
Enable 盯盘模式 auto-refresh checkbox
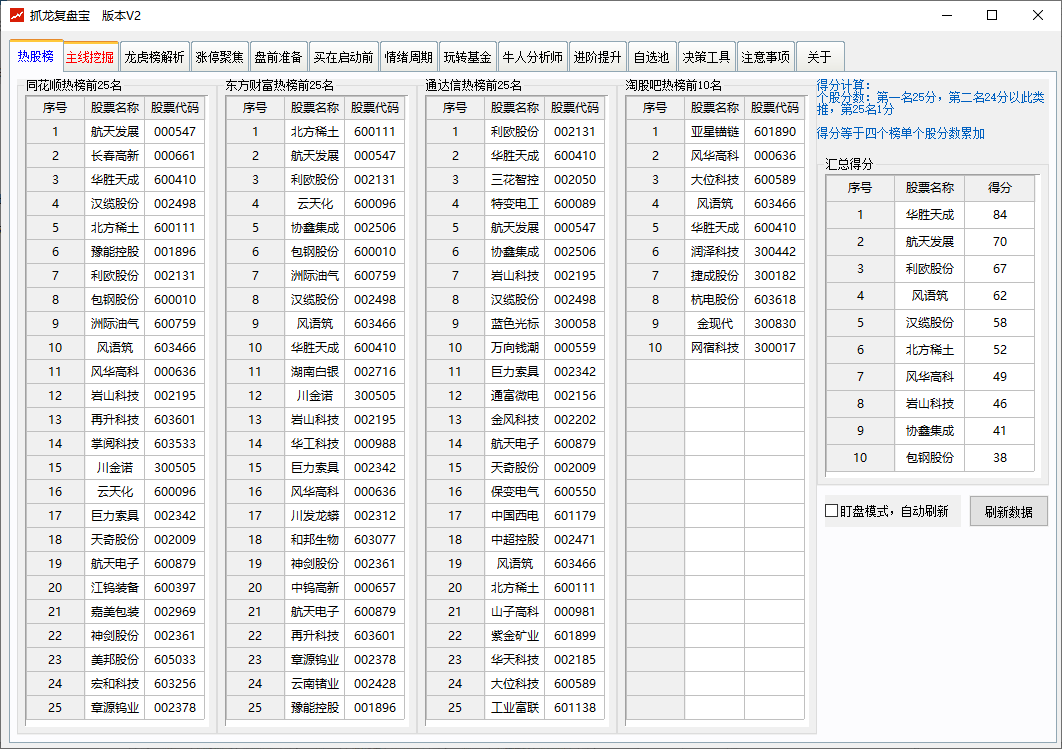832,511
